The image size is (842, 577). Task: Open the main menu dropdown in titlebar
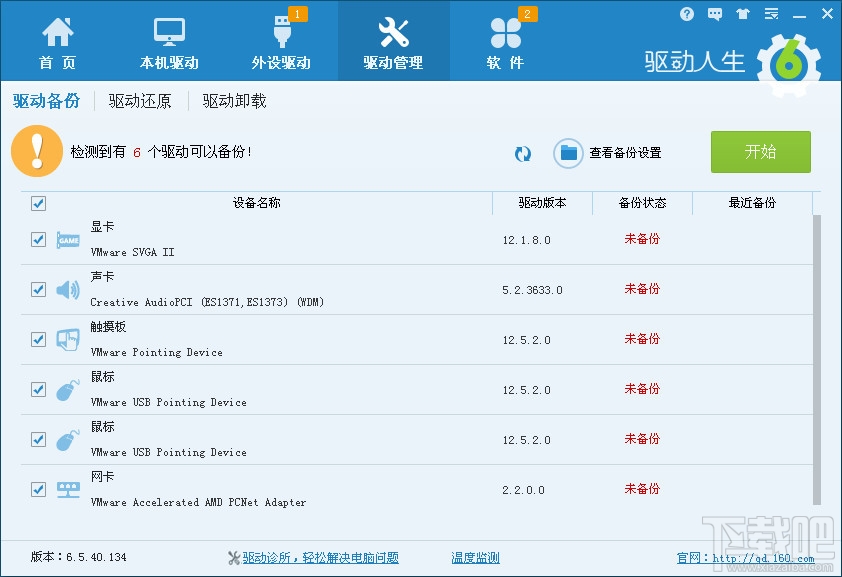pyautogui.click(x=770, y=13)
